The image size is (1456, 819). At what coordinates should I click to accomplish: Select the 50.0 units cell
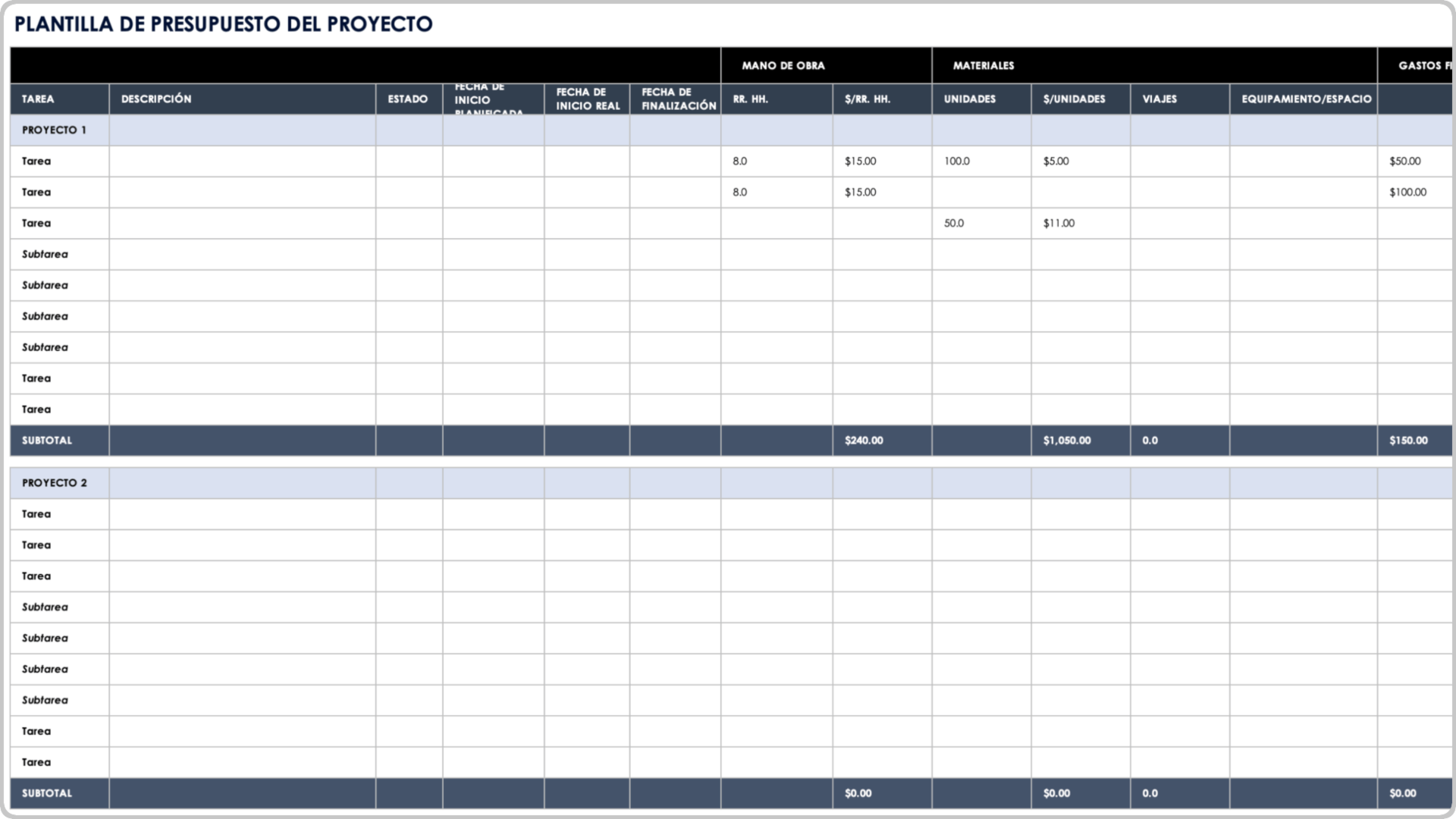[x=981, y=223]
